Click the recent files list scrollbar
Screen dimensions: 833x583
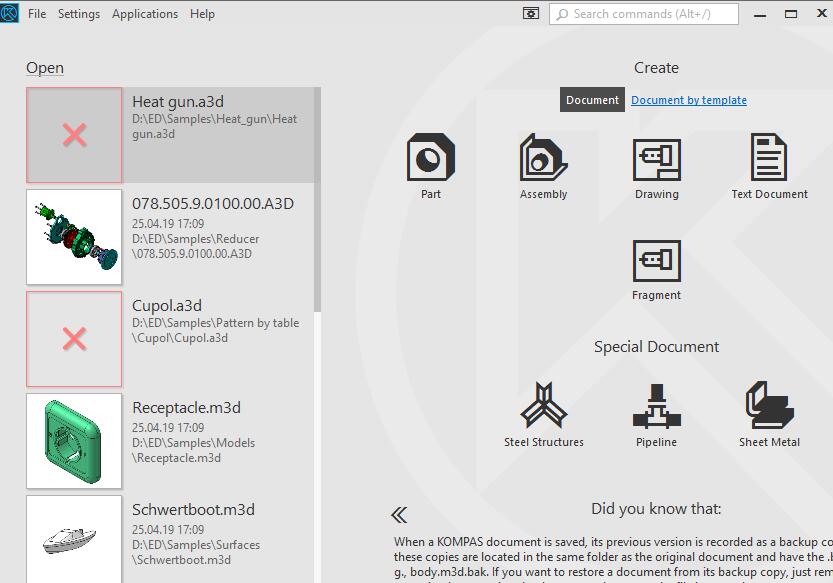tap(317, 200)
